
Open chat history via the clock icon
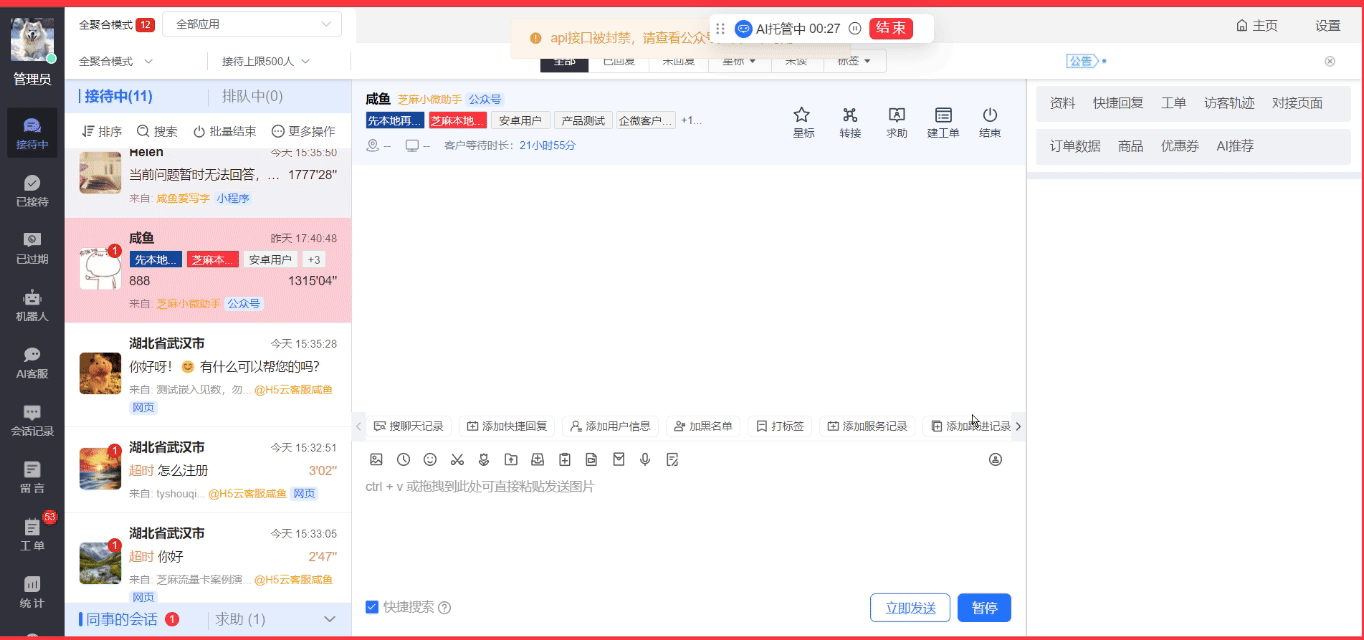[402, 459]
